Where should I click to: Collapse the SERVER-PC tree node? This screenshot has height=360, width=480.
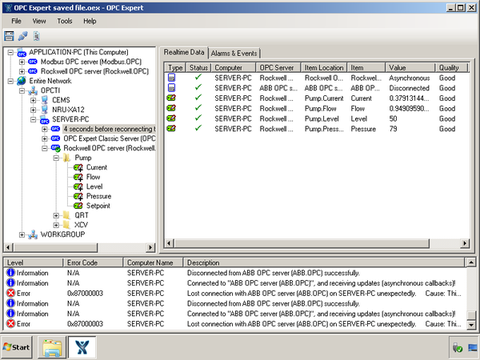pos(33,119)
